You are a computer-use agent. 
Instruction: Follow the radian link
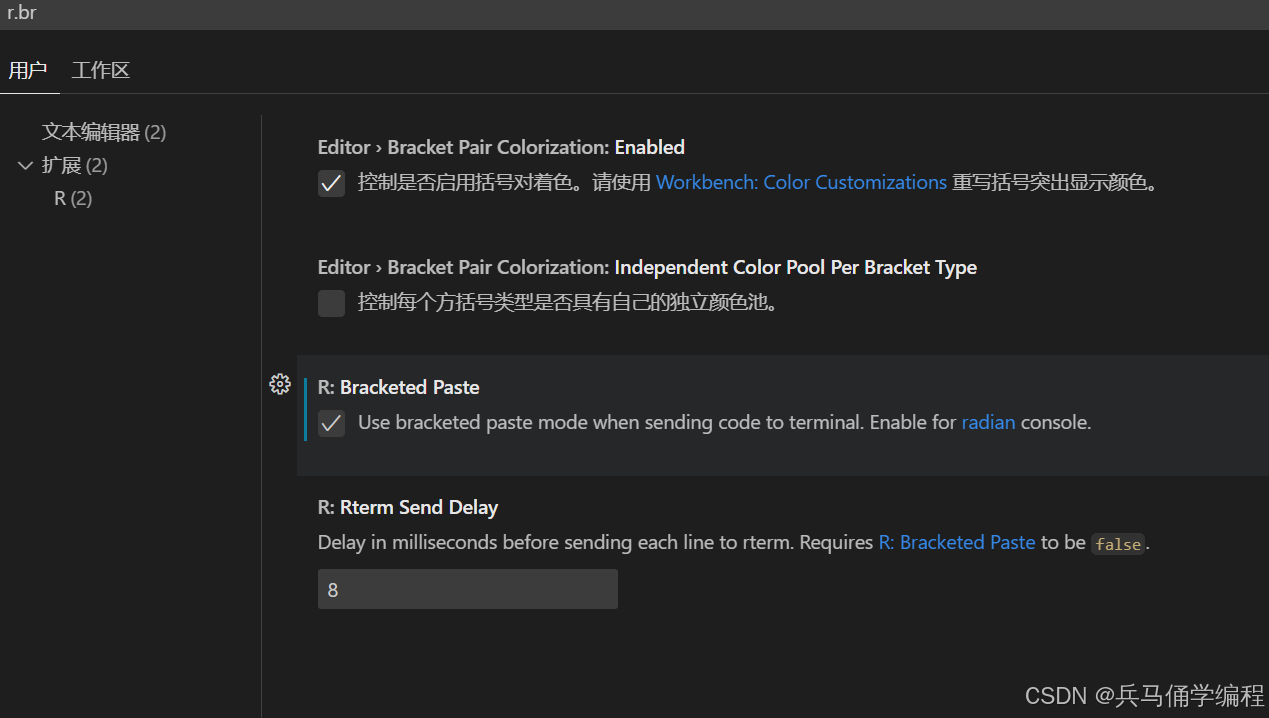pos(988,423)
